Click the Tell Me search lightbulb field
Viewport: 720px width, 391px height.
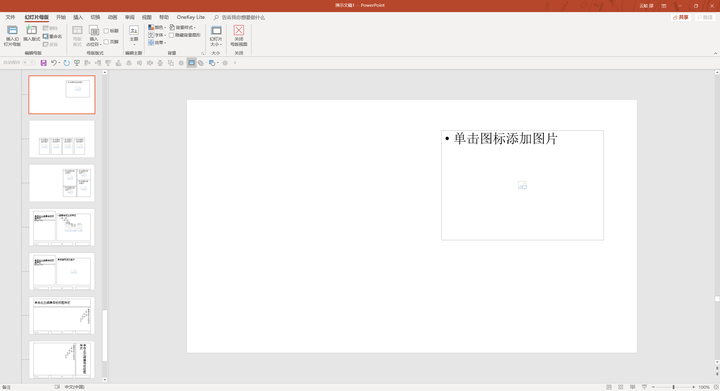point(239,17)
